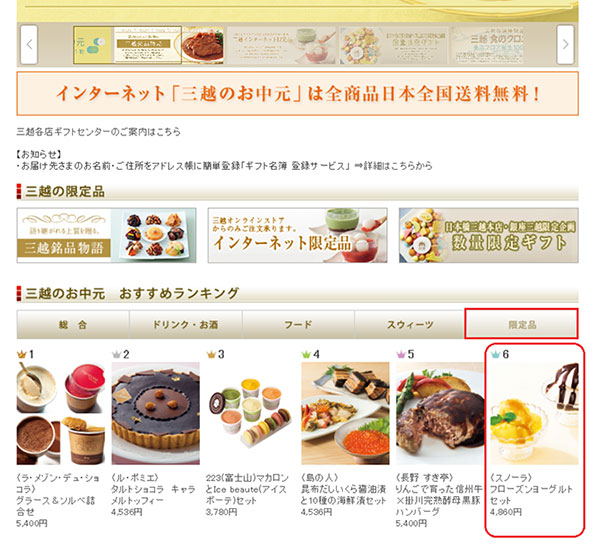Image resolution: width=600 pixels, height=545 pixels.
Task: Click the green crown beside rank 4
Action: (306, 354)
